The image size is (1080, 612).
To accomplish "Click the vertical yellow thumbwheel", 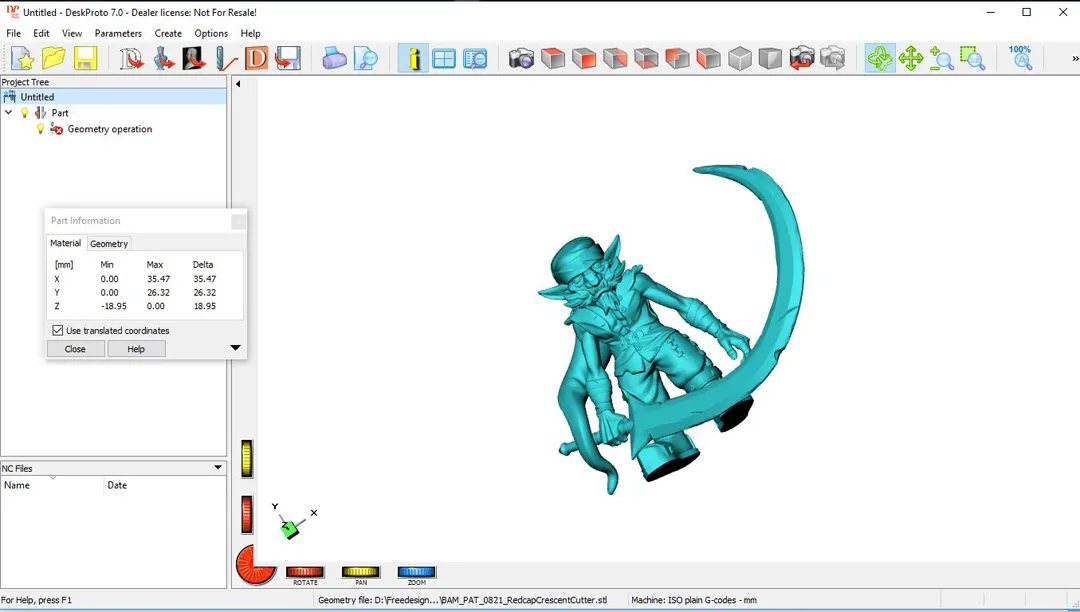I will [247, 459].
